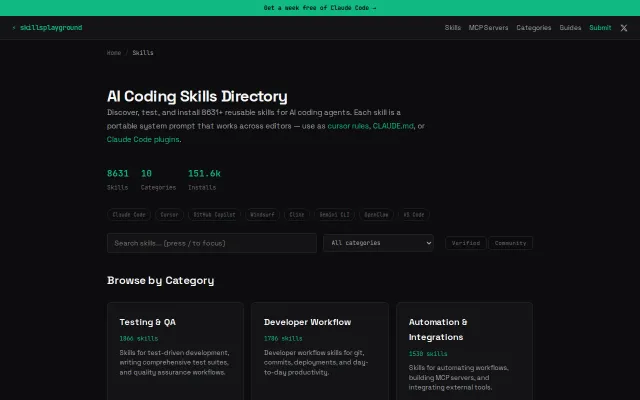Screen dimensions: 640x400
Task: Follow the 'cursor rules' link
Action: [348, 126]
